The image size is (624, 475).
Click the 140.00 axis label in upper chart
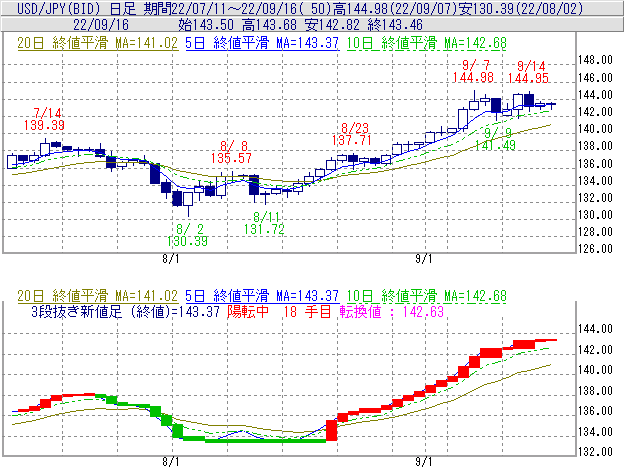tap(595, 129)
